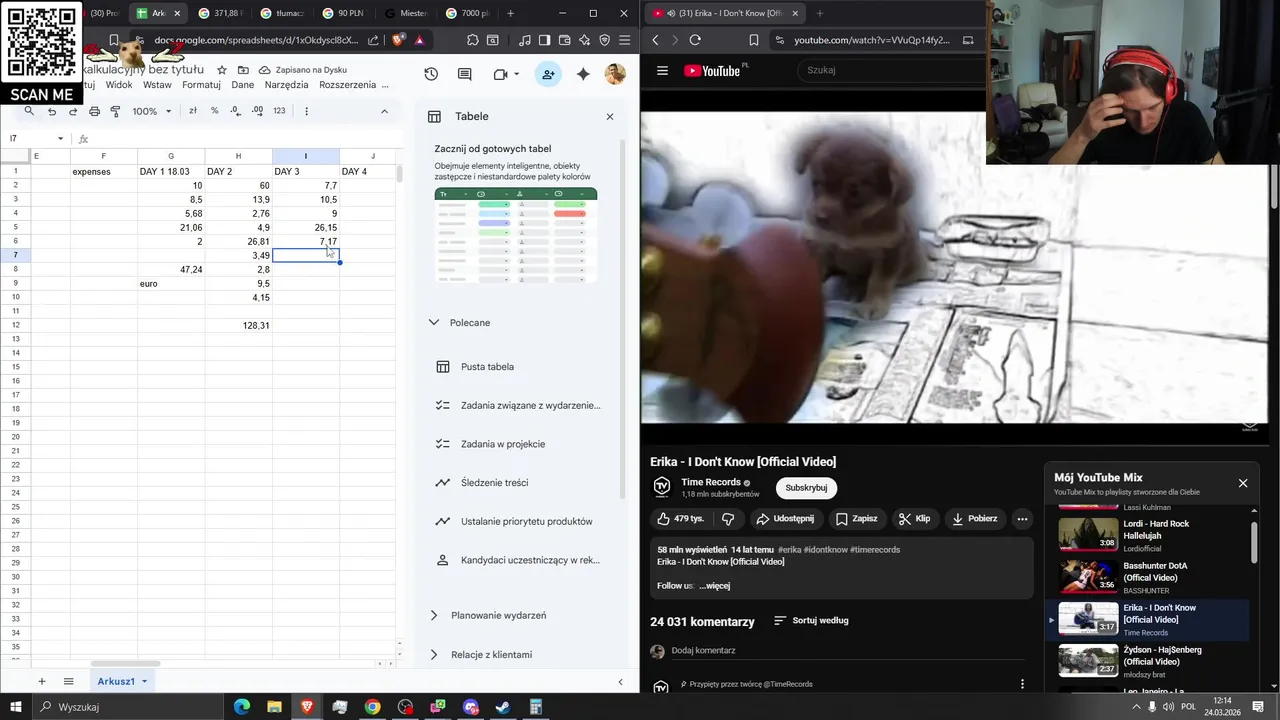This screenshot has width=1280, height=720.
Task: Print the spreadsheet
Action: [94, 111]
